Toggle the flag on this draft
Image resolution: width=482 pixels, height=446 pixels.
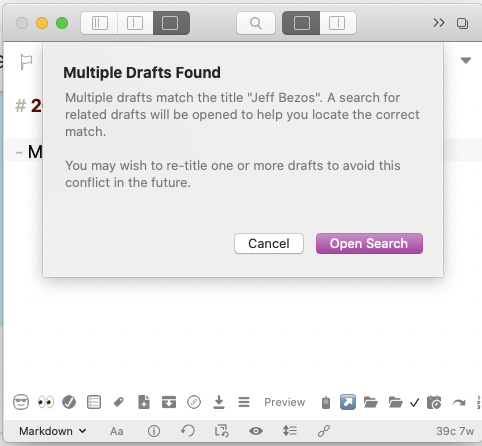(26, 62)
